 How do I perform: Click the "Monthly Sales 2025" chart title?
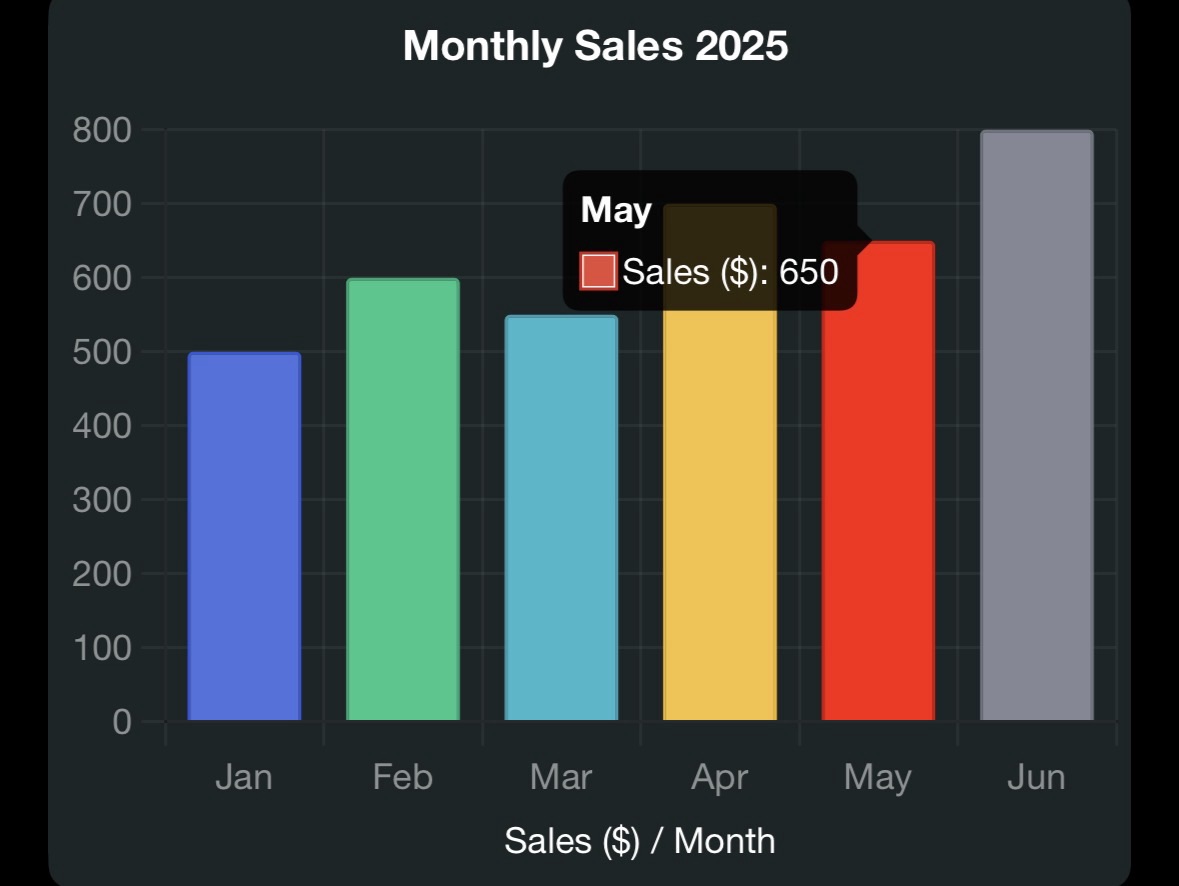[595, 46]
